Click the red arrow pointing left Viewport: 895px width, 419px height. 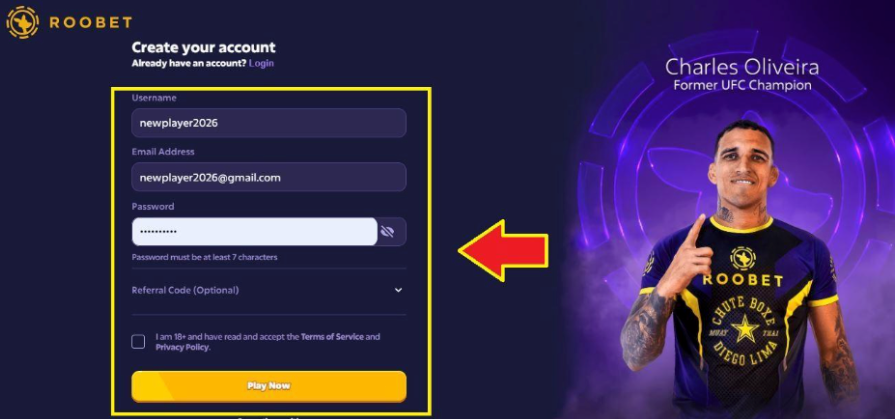point(503,251)
